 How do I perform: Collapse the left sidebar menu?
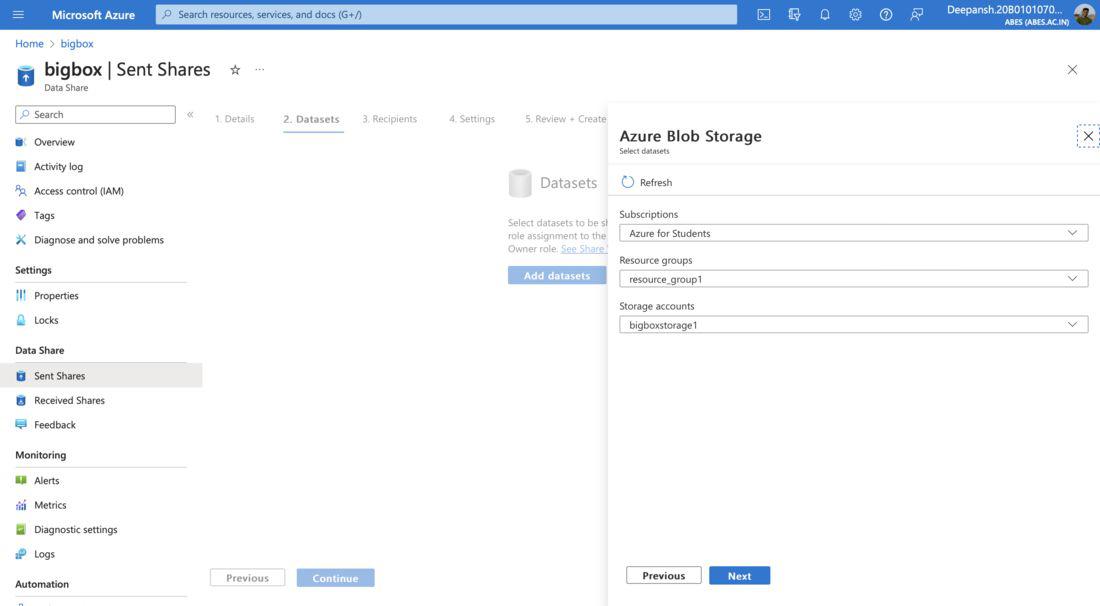[x=190, y=114]
